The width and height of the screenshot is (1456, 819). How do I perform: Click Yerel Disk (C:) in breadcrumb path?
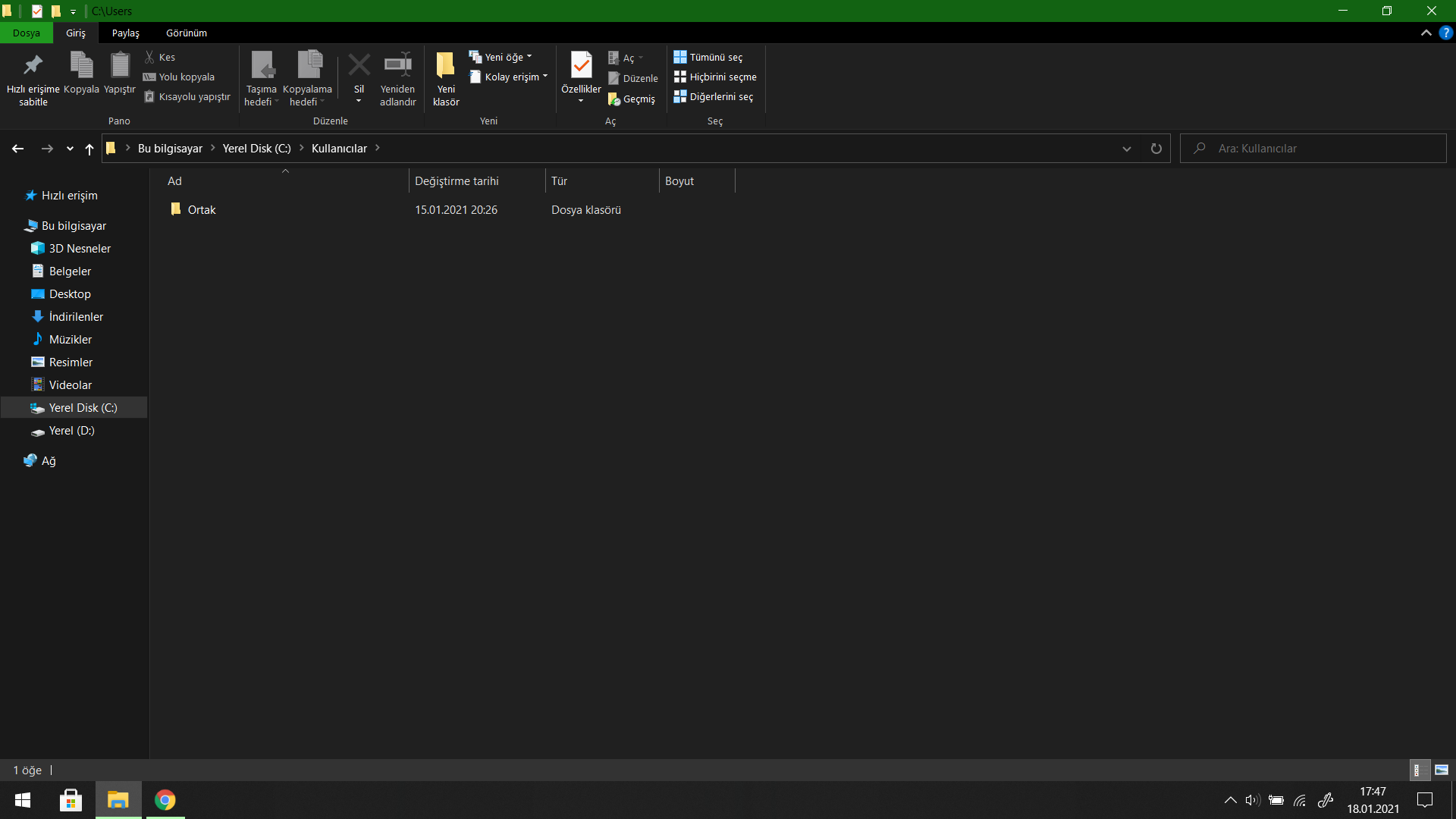(256, 149)
